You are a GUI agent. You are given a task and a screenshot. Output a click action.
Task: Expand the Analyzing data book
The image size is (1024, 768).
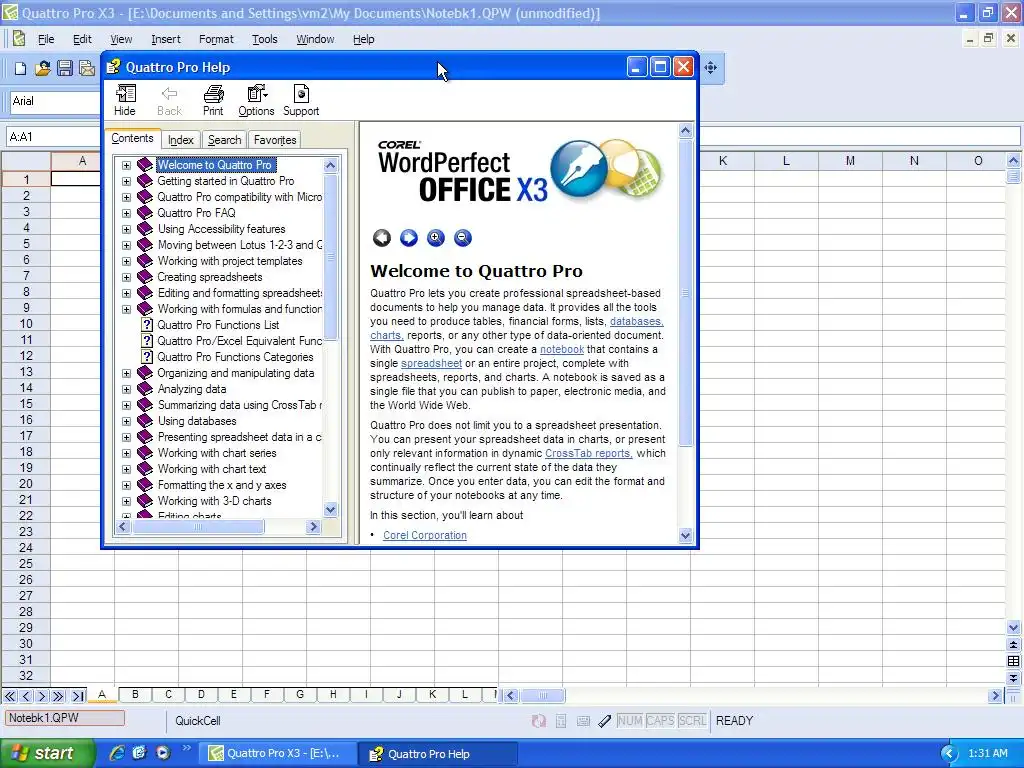127,389
